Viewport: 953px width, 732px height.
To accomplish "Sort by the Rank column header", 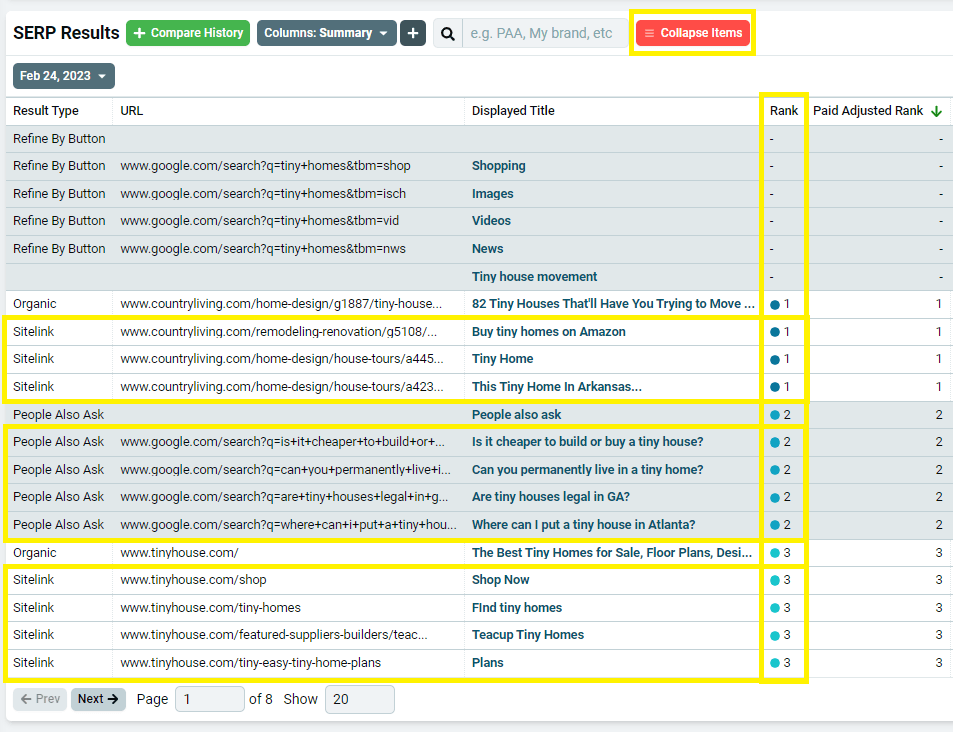I will click(x=783, y=111).
